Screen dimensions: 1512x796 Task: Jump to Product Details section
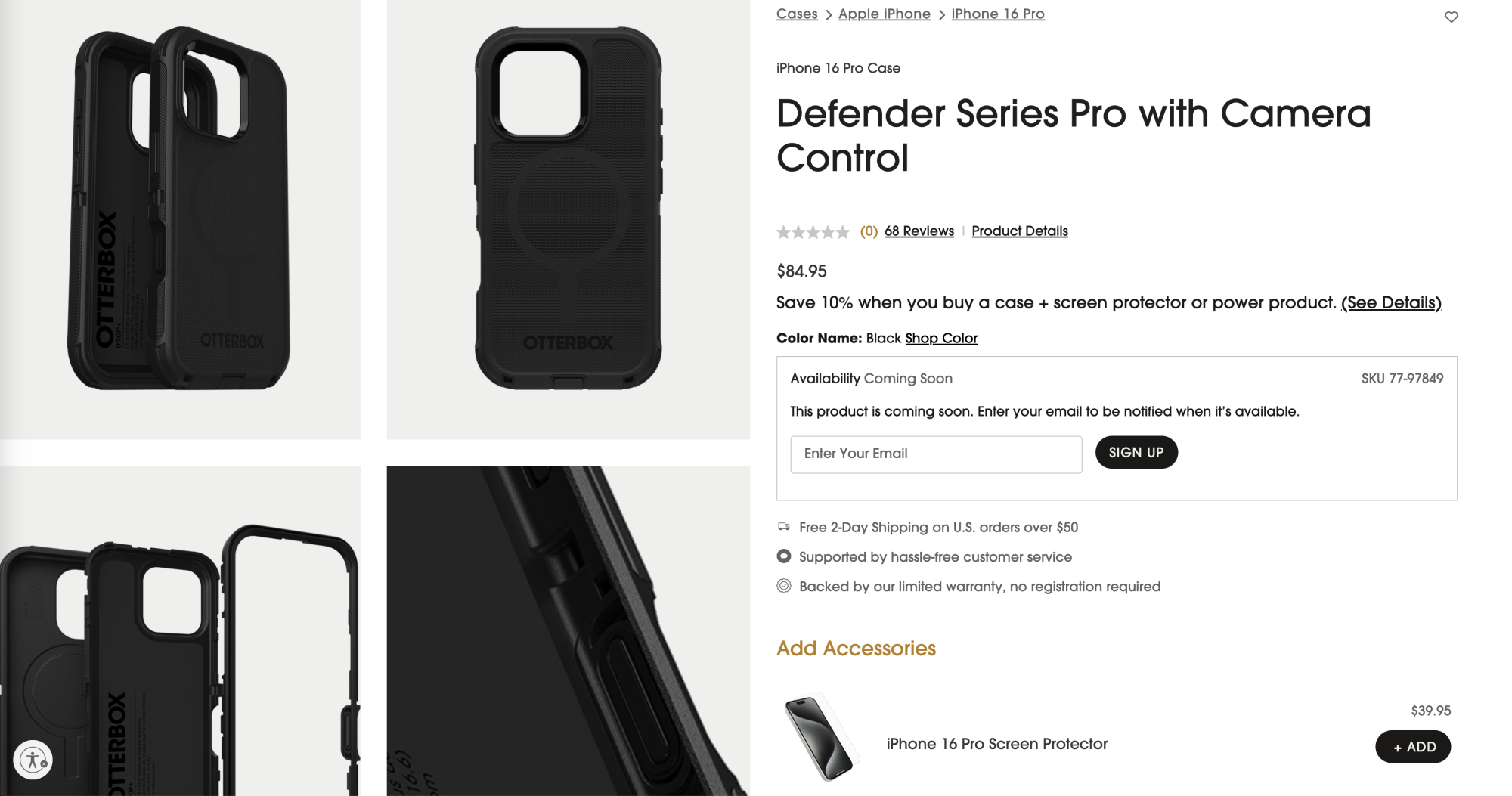(x=1020, y=231)
